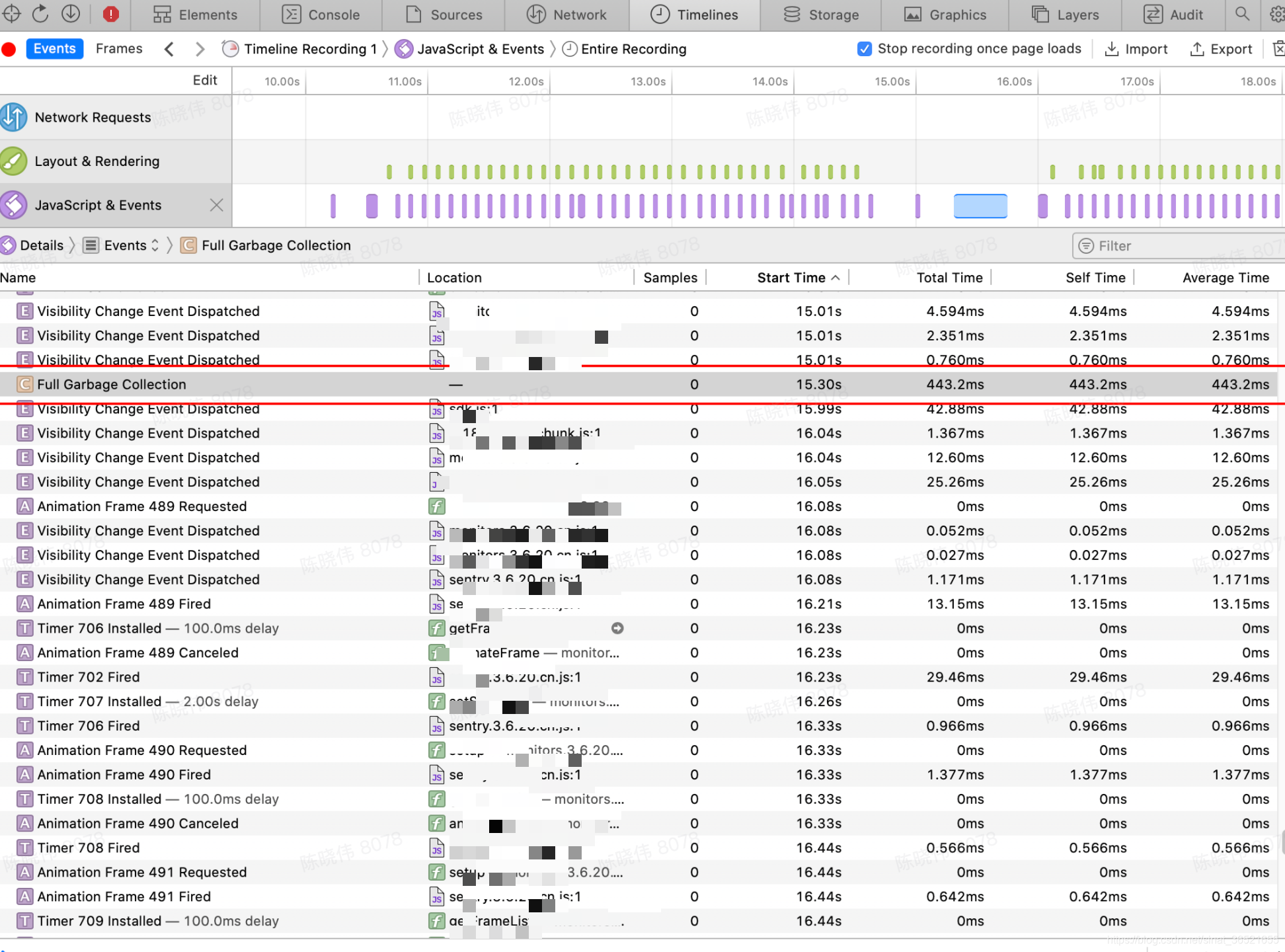Toggle Stop recording once page loads
The width and height of the screenshot is (1285, 952).
click(864, 49)
